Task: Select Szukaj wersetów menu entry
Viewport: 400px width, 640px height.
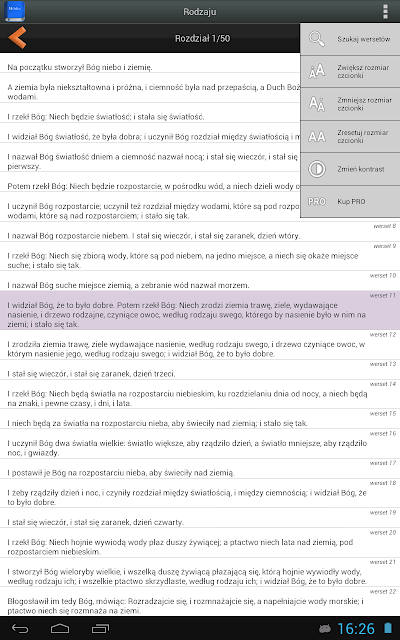Action: (x=350, y=39)
